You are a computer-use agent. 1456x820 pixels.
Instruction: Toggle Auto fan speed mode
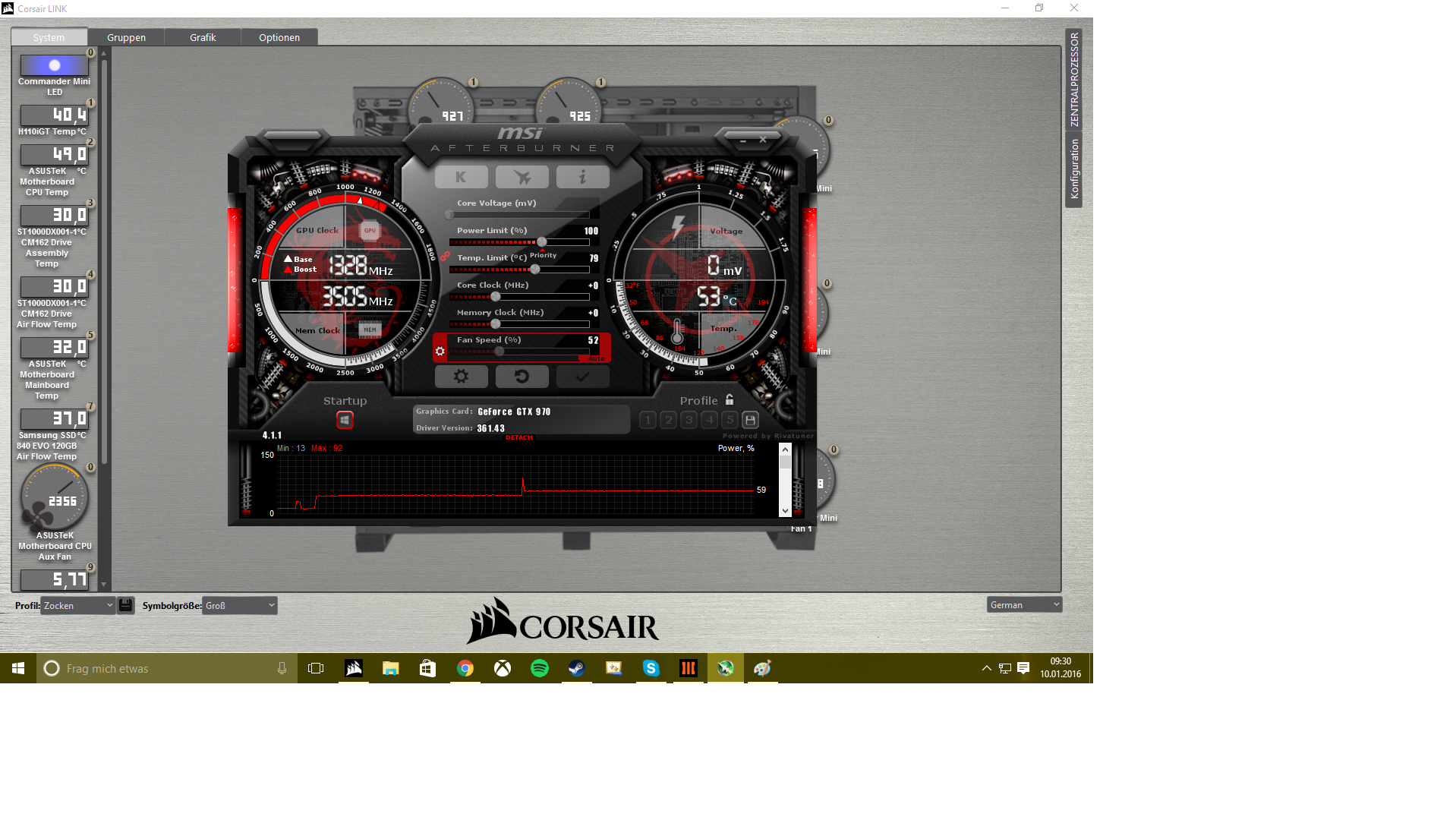597,358
